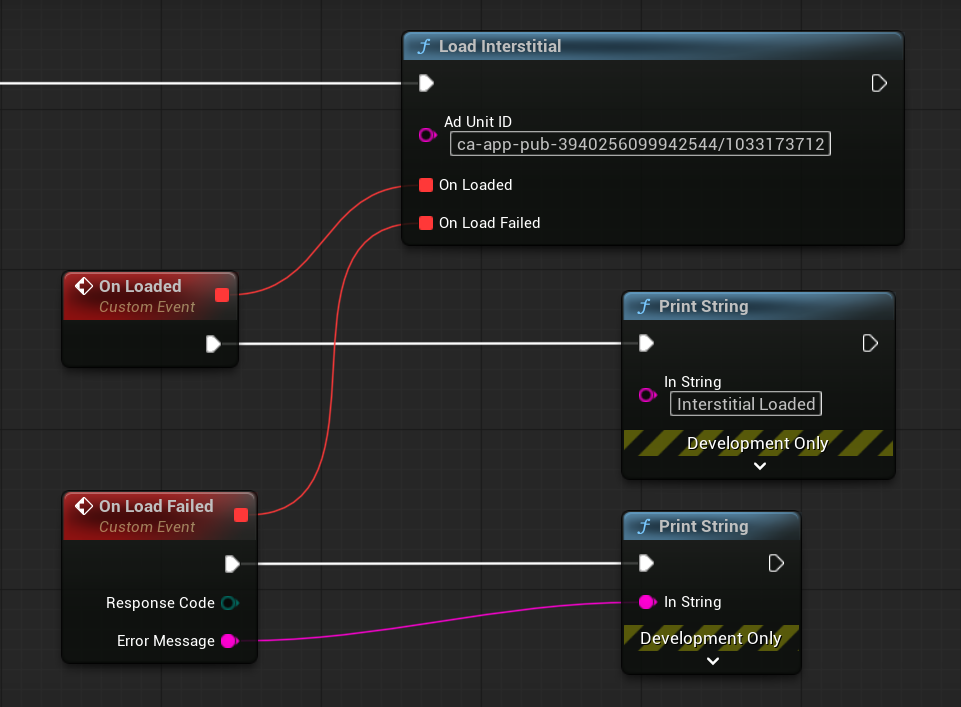Viewport: 961px width, 707px height.
Task: Click exec output pin of Interstitial Loaded Print String
Action: pyautogui.click(x=870, y=343)
